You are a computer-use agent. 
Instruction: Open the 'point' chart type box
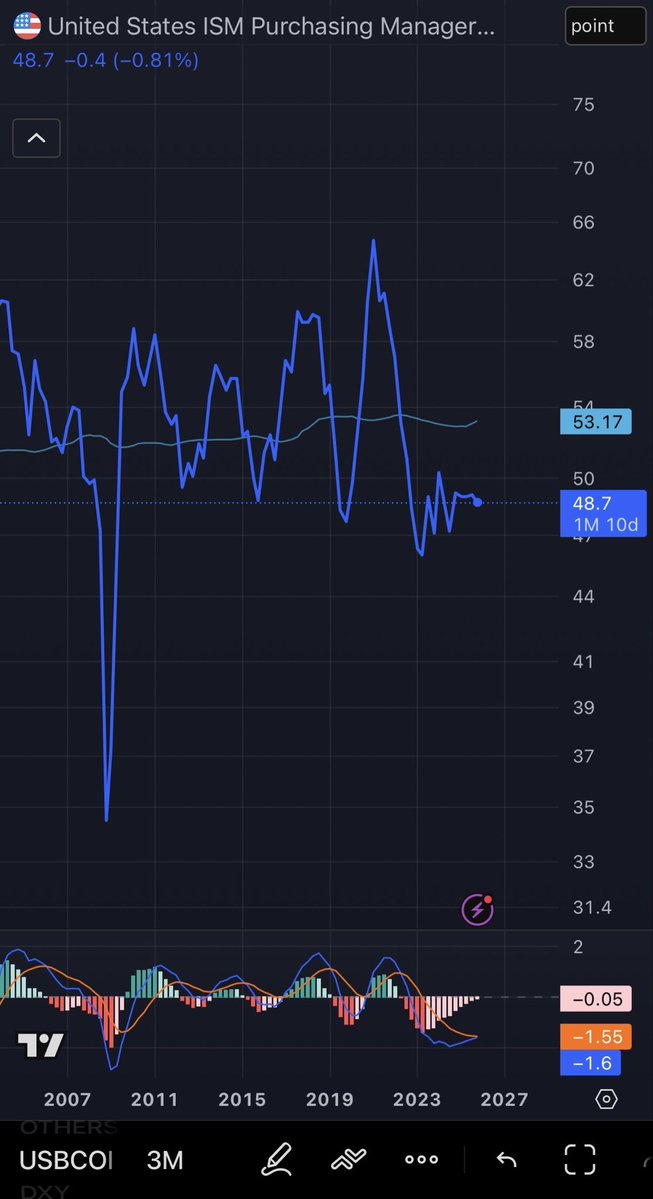pyautogui.click(x=606, y=26)
